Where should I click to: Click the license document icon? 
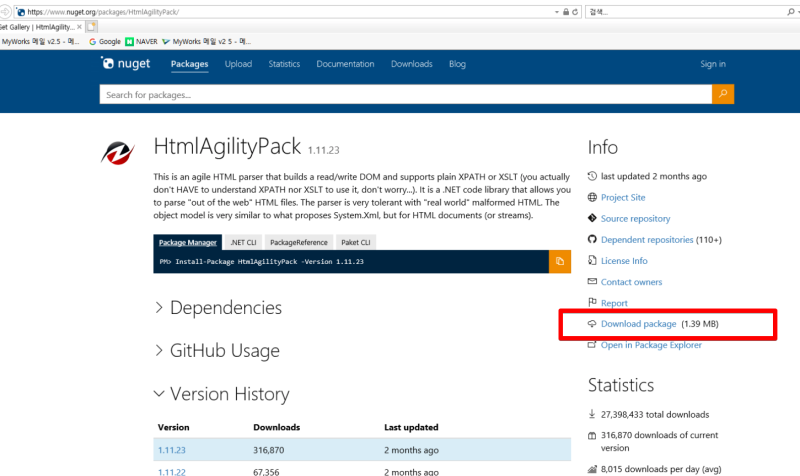[592, 260]
